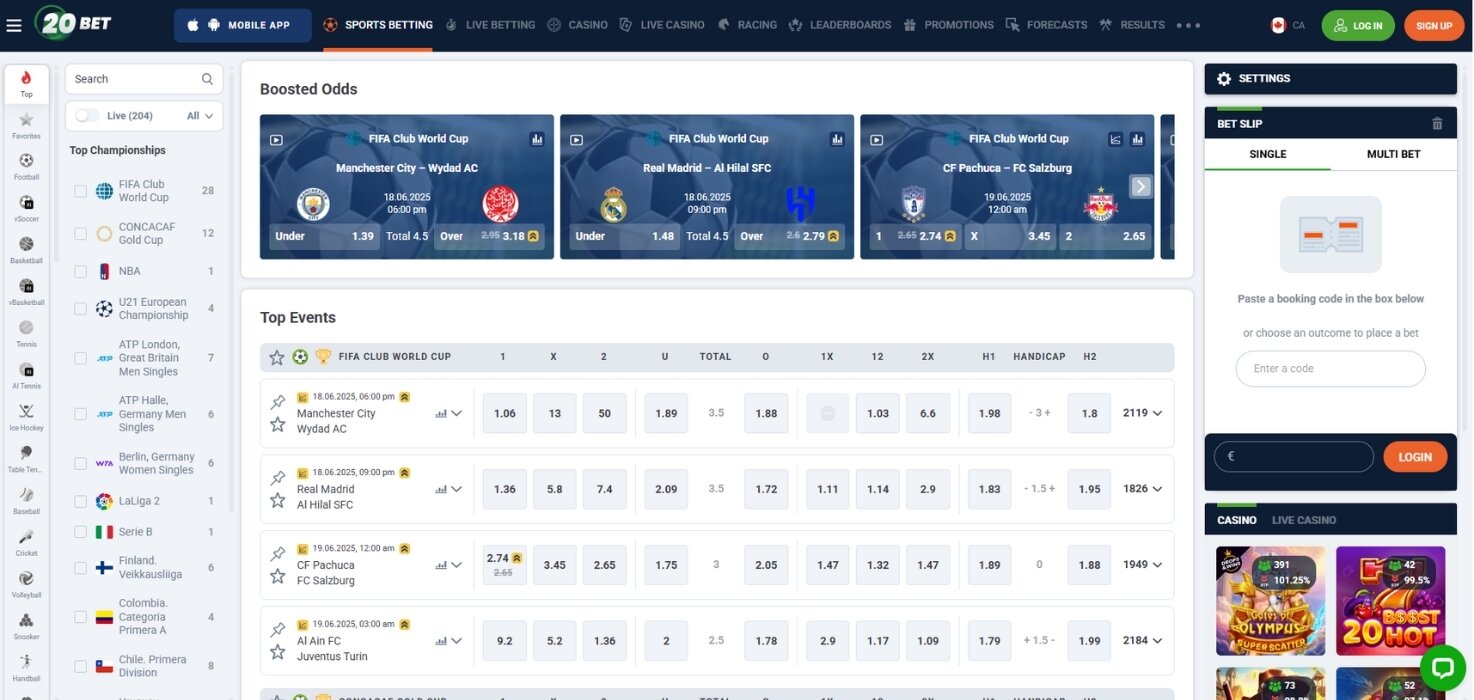
Task: Switch to Multi Bet tab
Action: [x=1393, y=154]
